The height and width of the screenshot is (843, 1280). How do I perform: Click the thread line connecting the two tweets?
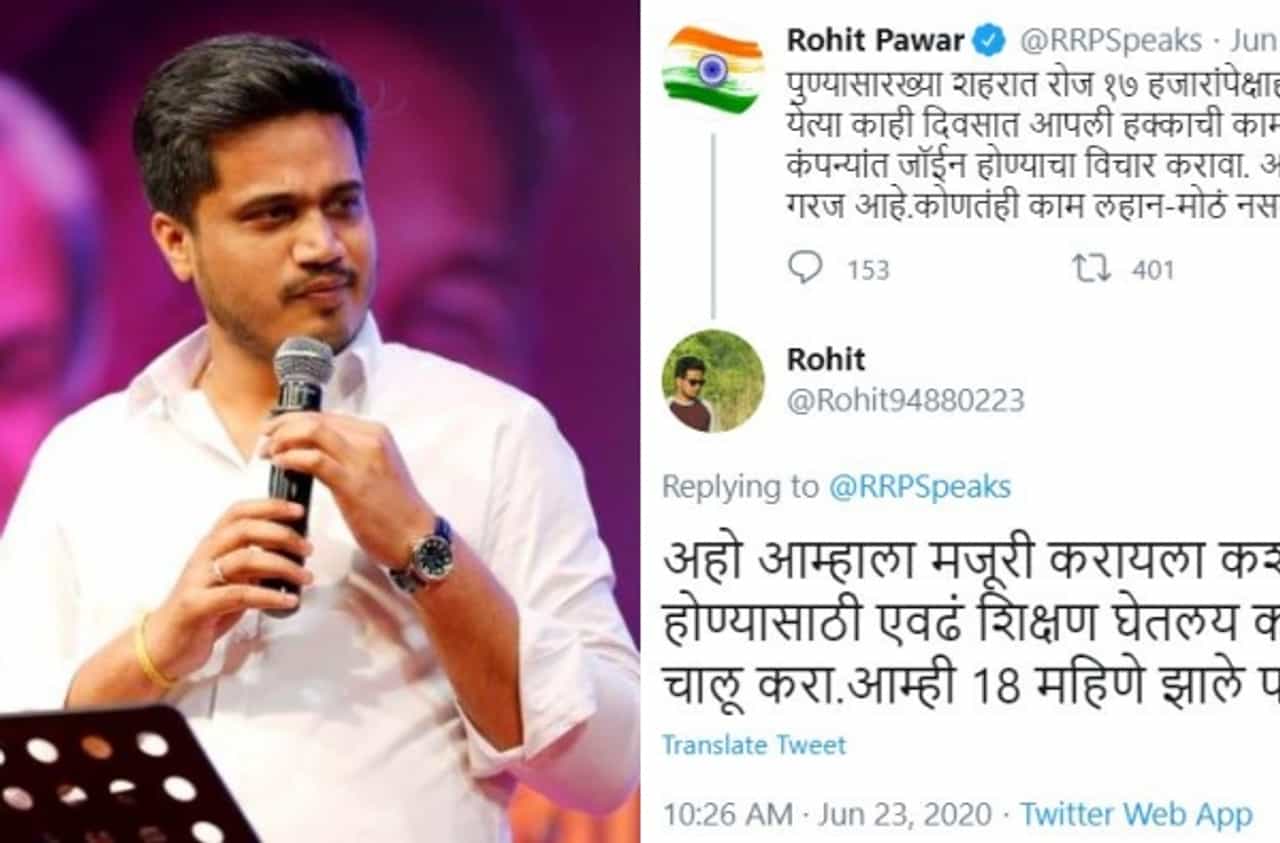[713, 225]
